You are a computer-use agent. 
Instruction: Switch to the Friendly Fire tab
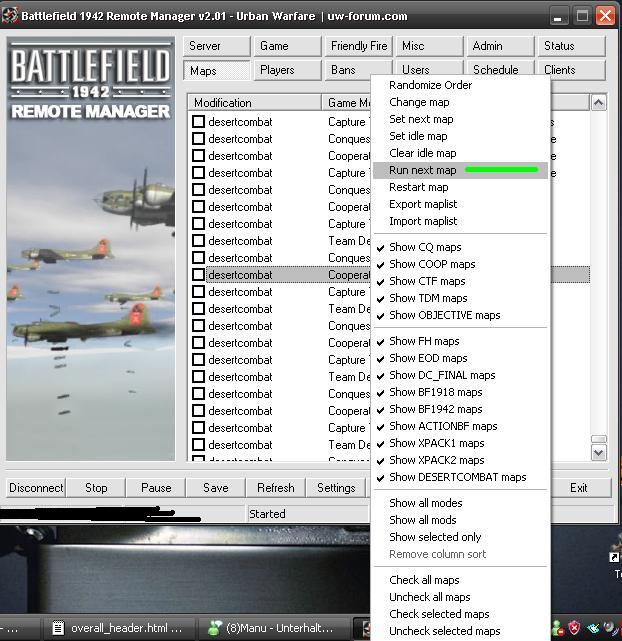(x=358, y=46)
